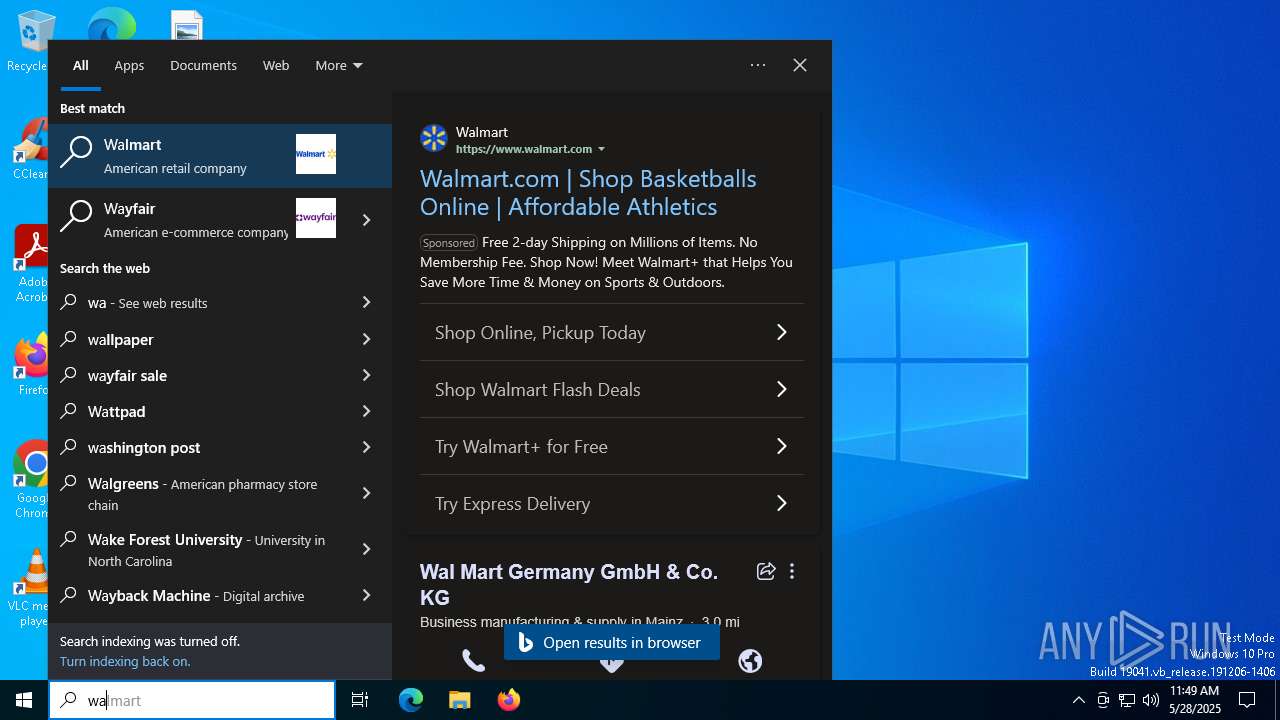Click the Walmart spark logo in preview
1280x720 pixels.
pos(434,139)
